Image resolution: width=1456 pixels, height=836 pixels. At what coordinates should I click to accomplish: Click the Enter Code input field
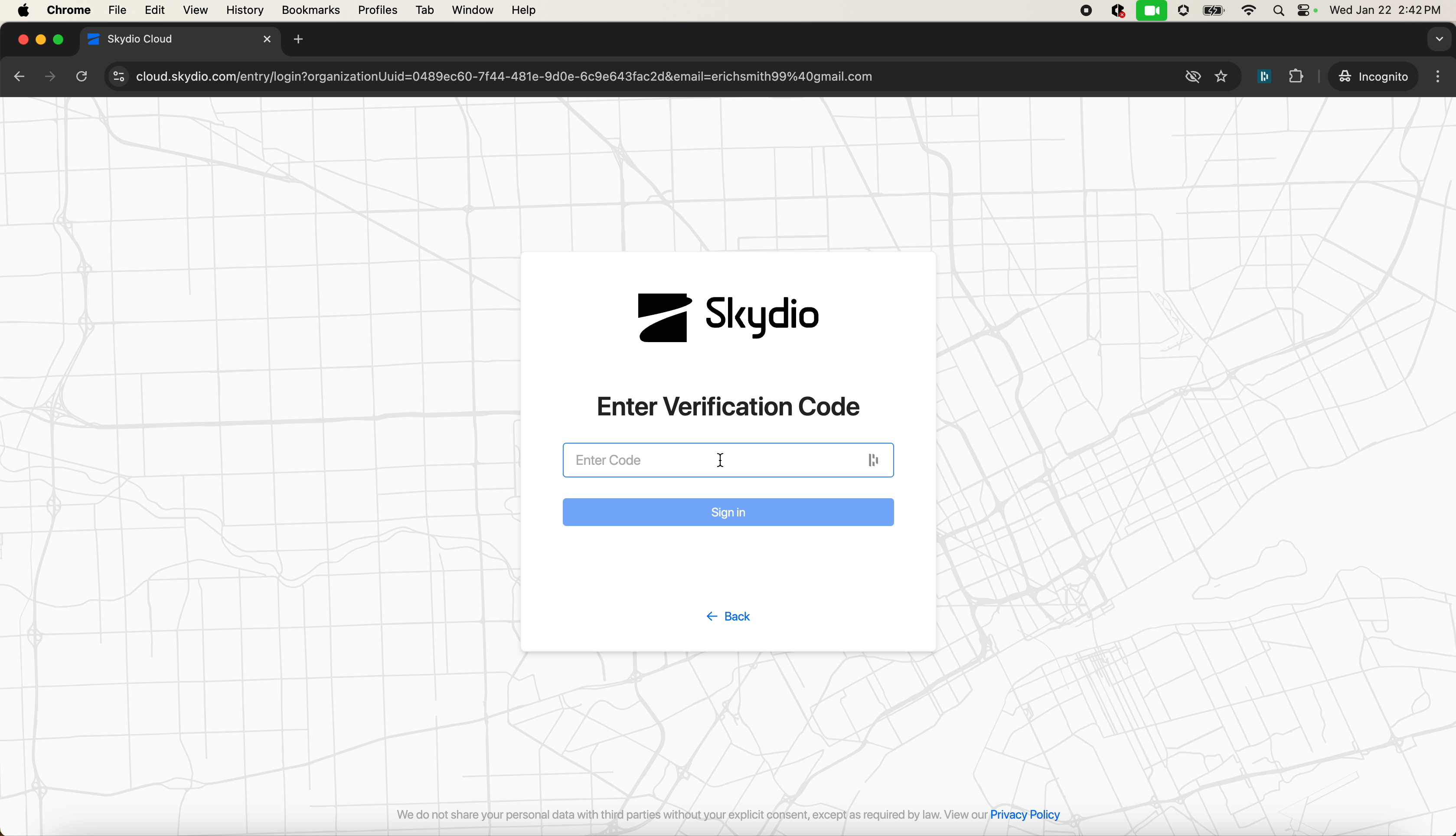point(728,460)
